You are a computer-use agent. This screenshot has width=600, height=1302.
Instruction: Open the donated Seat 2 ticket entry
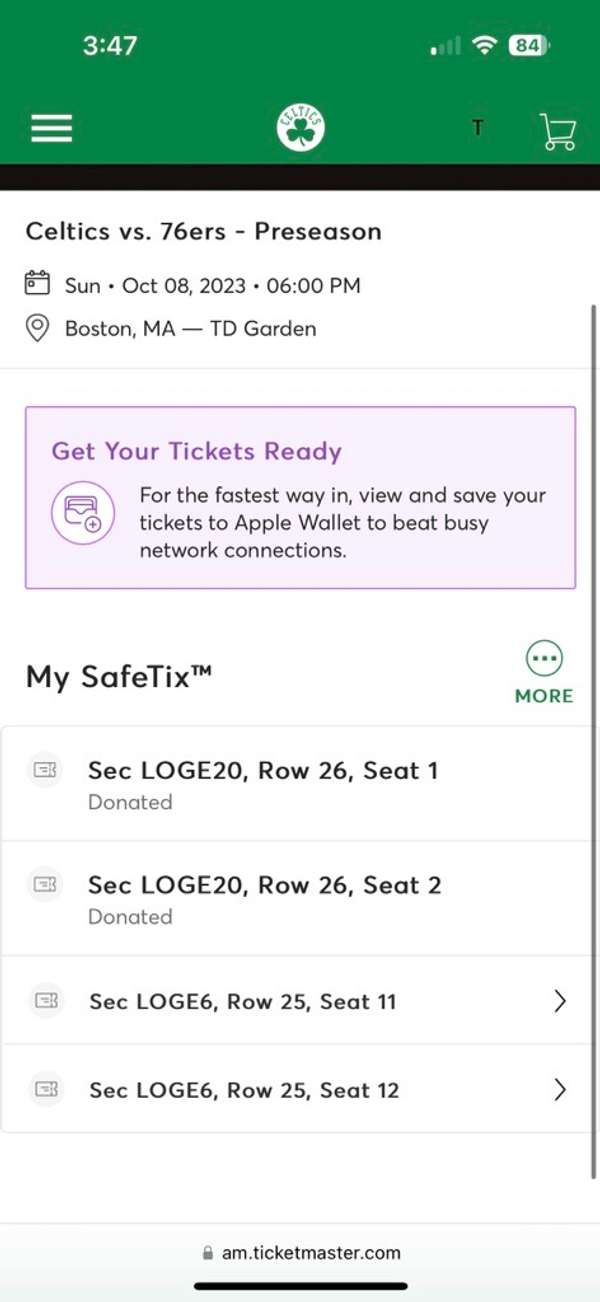click(x=300, y=897)
